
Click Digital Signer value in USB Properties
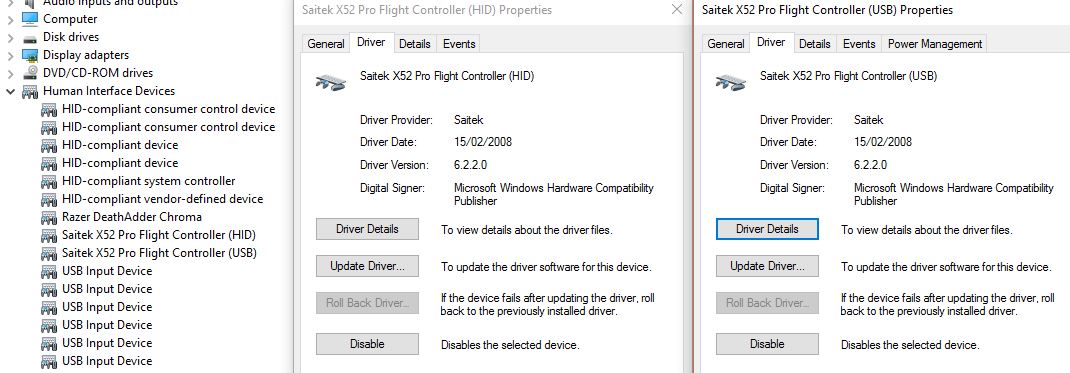pyautogui.click(x=954, y=194)
